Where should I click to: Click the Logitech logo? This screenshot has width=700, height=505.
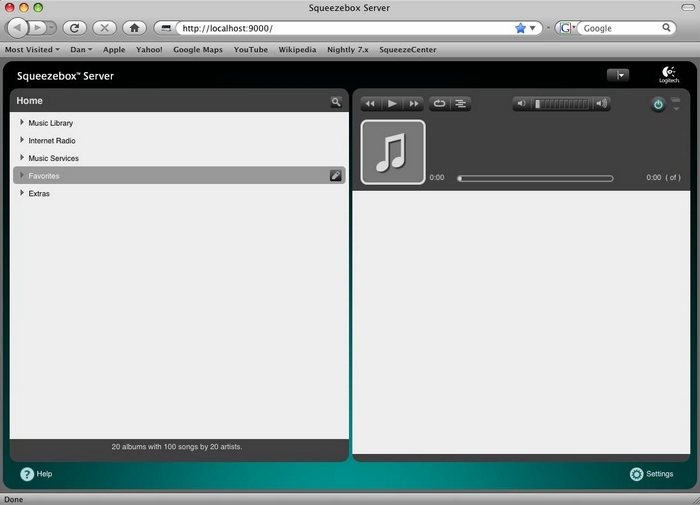click(669, 75)
